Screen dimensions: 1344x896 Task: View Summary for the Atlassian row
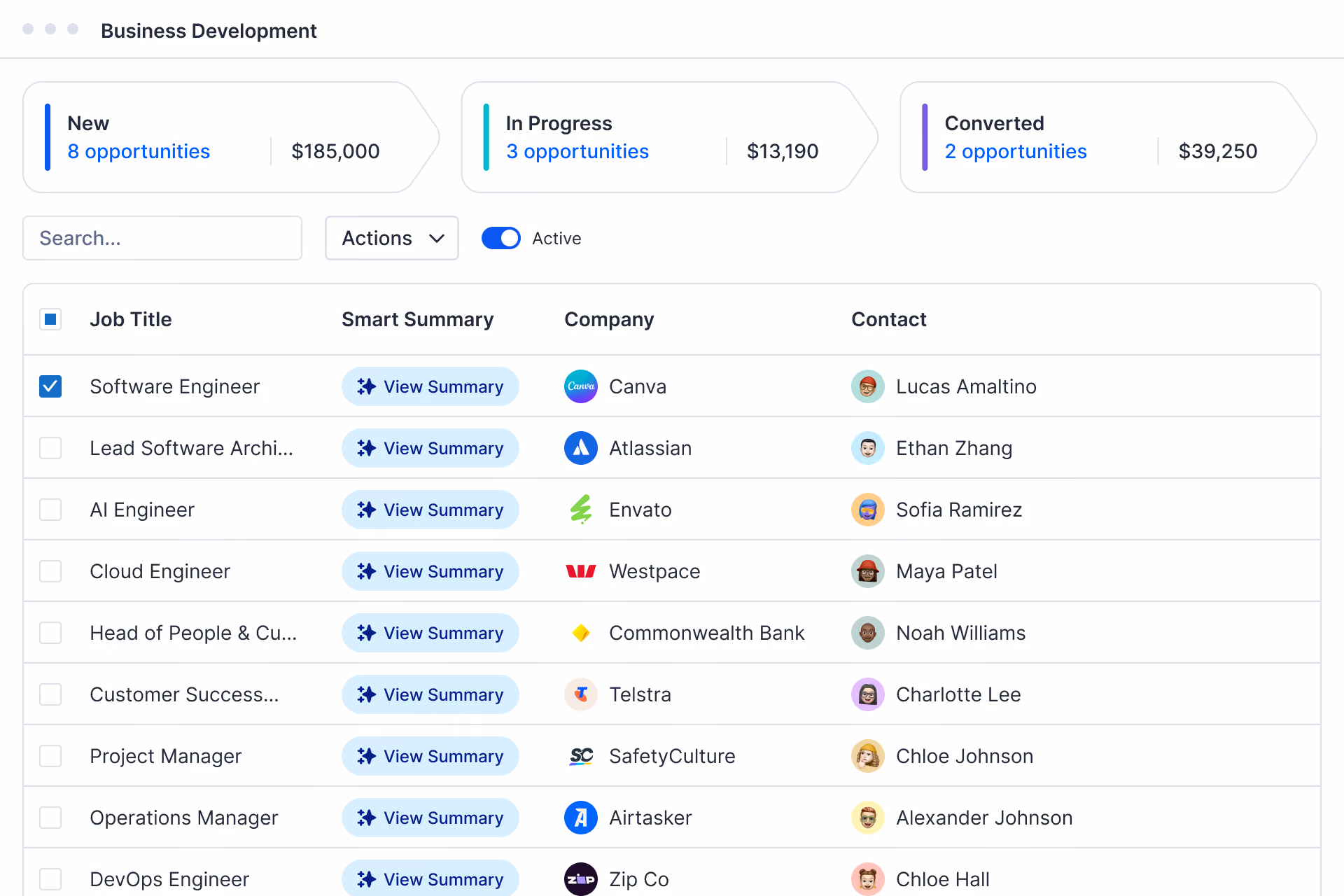pyautogui.click(x=430, y=448)
